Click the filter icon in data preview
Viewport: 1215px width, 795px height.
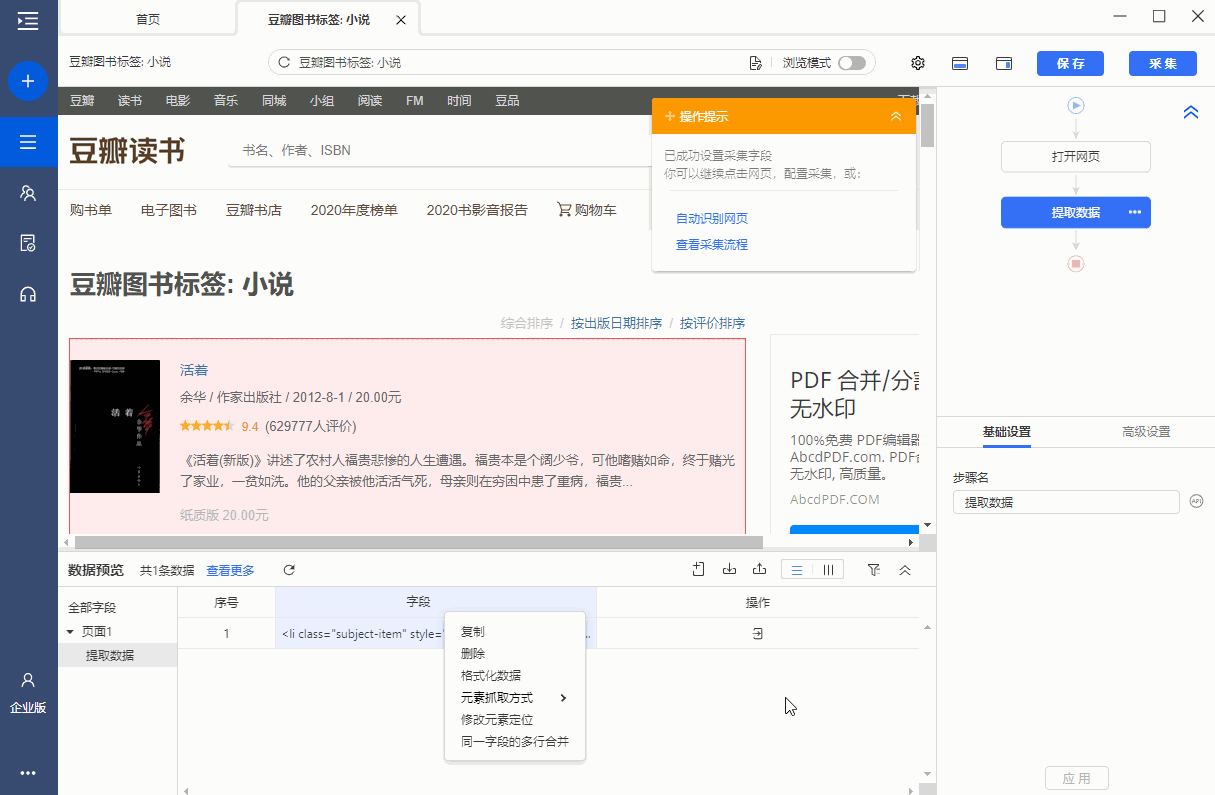[x=874, y=570]
